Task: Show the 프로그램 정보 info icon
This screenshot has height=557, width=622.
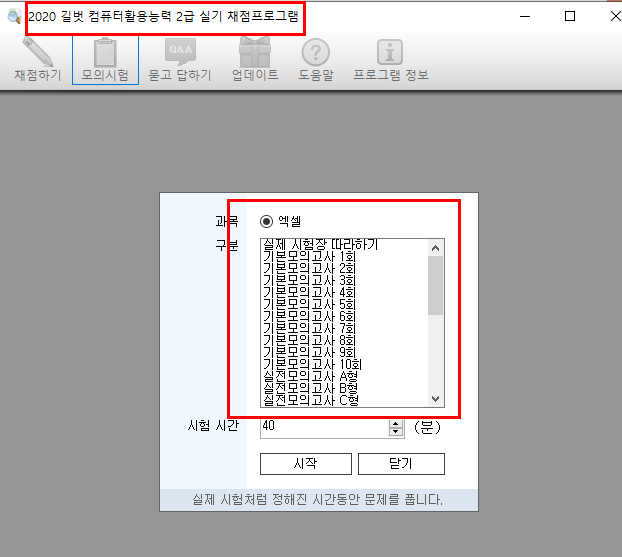Action: pyautogui.click(x=390, y=60)
